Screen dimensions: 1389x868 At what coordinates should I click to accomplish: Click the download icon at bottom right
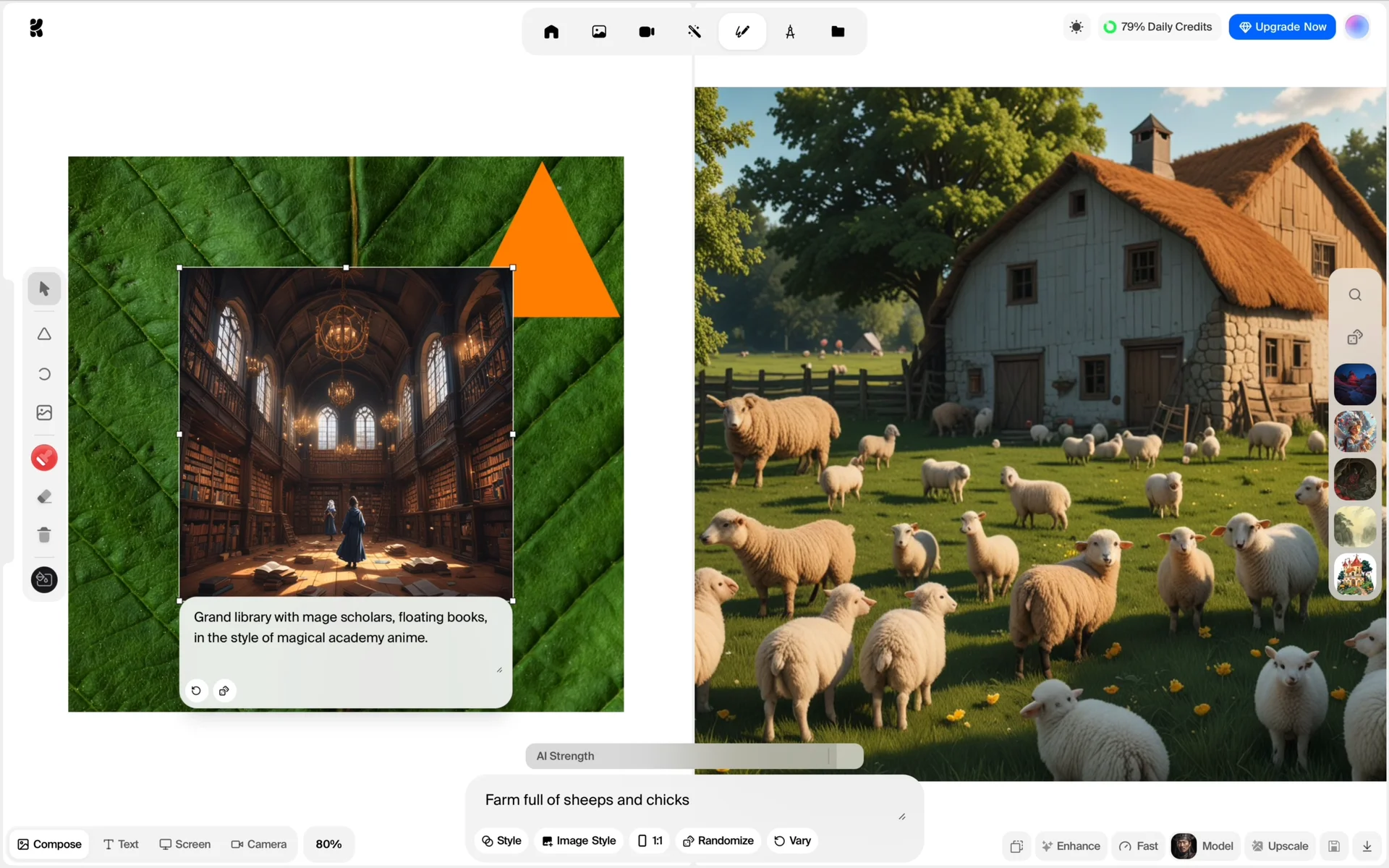[x=1367, y=846]
